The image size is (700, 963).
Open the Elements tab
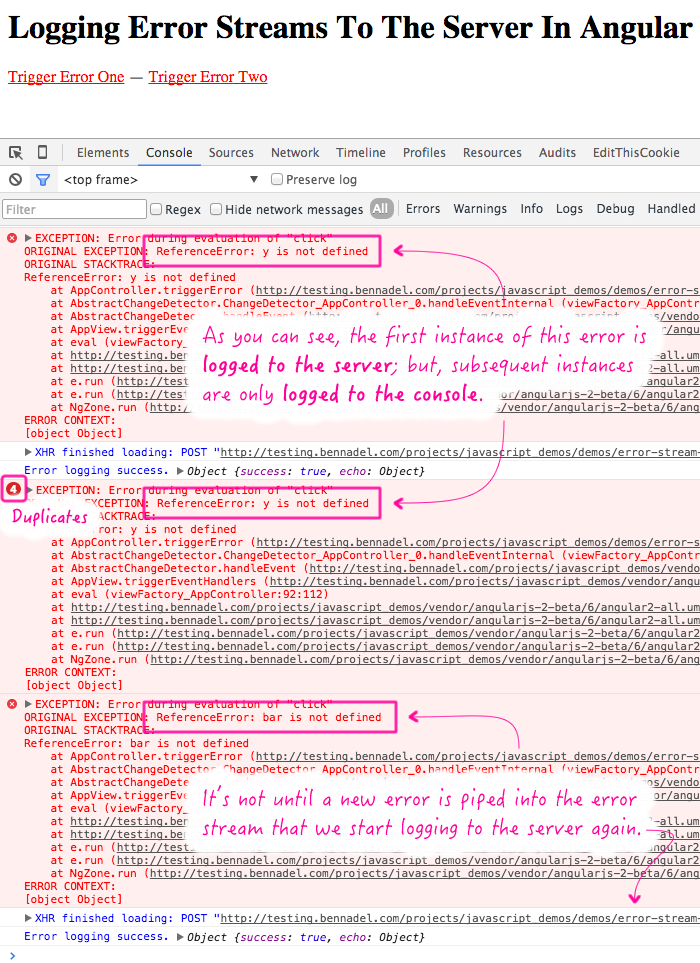[x=103, y=153]
